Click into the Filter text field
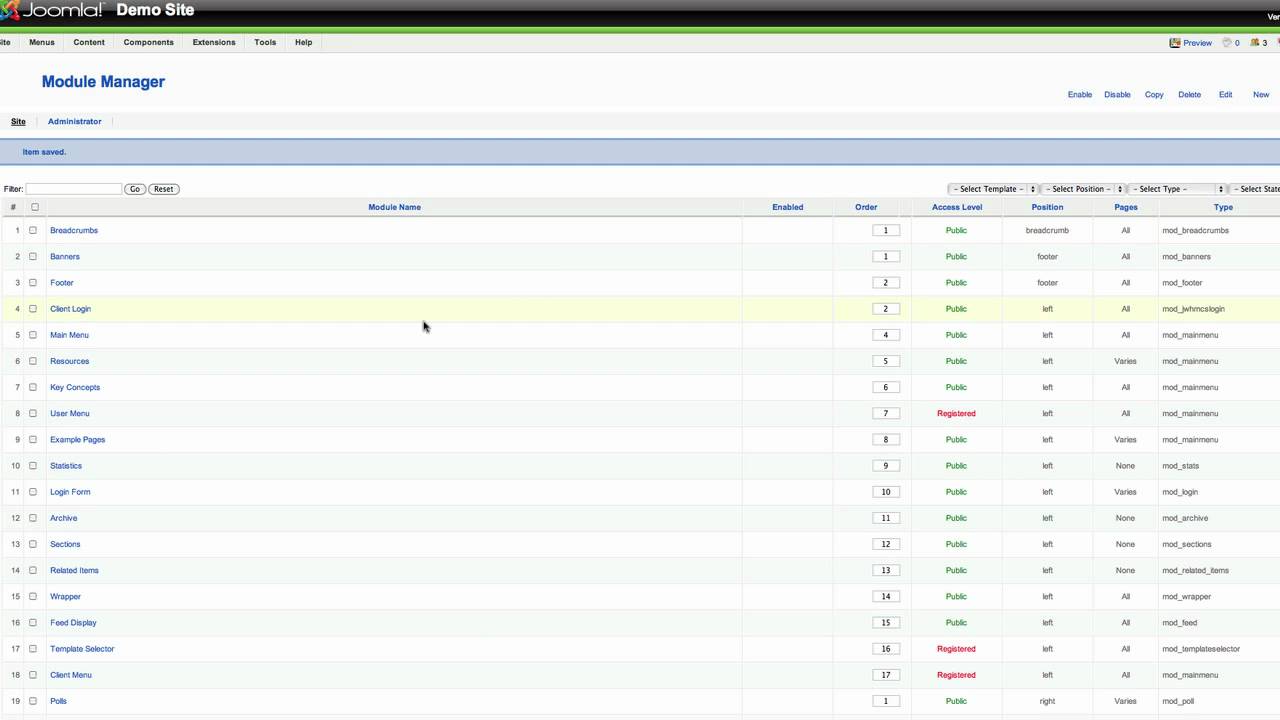The image size is (1280, 720). click(73, 189)
